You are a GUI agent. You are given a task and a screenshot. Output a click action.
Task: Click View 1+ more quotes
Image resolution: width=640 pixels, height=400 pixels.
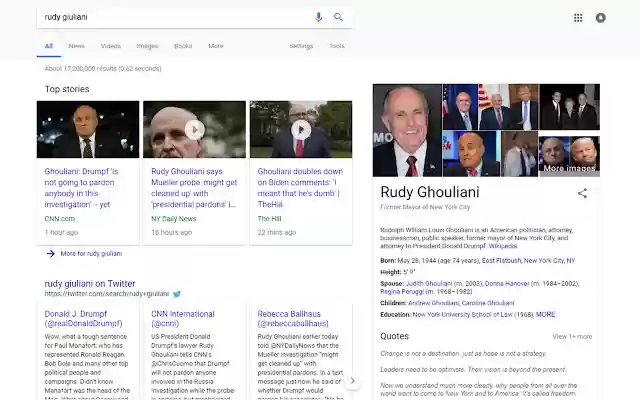tap(572, 337)
